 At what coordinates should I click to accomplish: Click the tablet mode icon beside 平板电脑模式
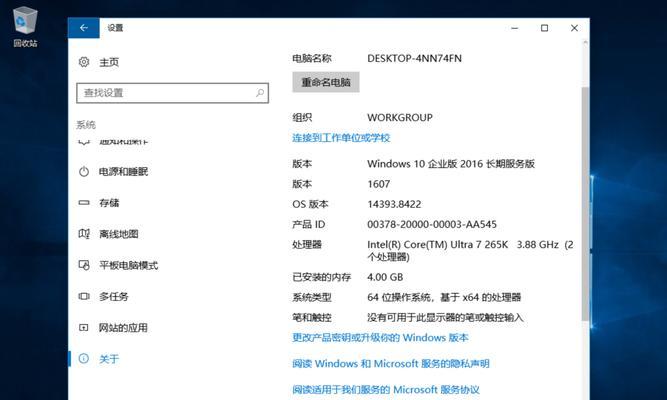(x=84, y=266)
